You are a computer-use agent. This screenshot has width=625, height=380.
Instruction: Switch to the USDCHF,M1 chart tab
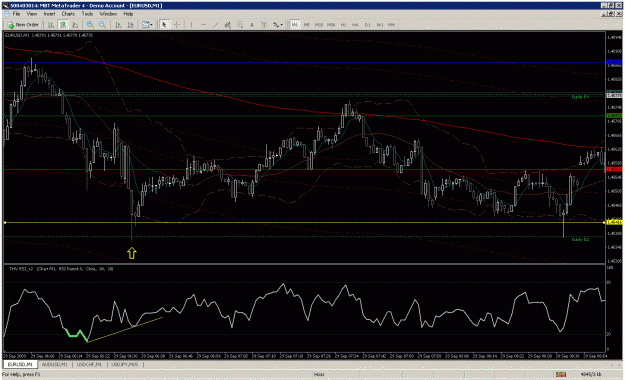tap(89, 364)
